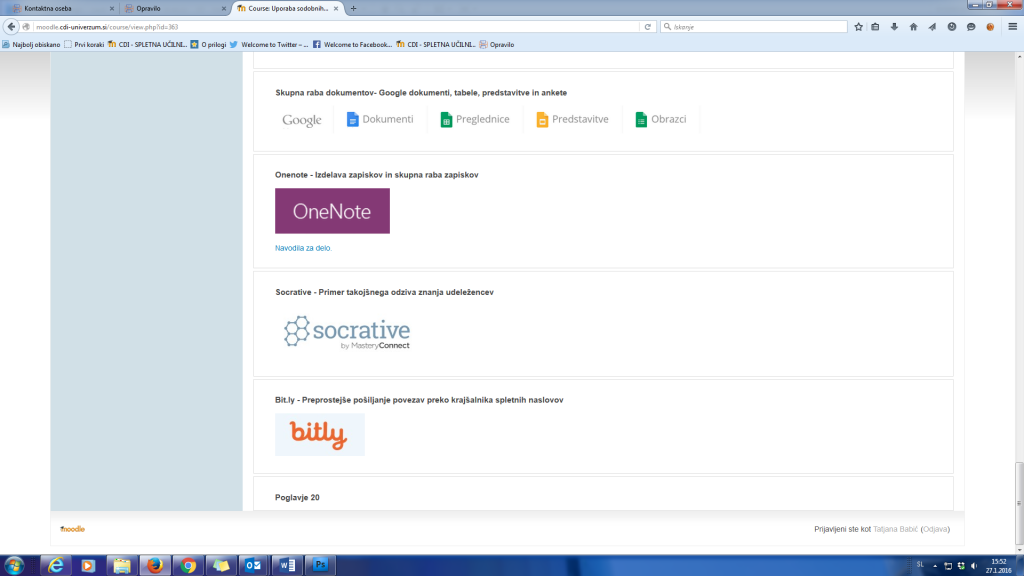Go to Firefox home page icon

[x=912, y=27]
